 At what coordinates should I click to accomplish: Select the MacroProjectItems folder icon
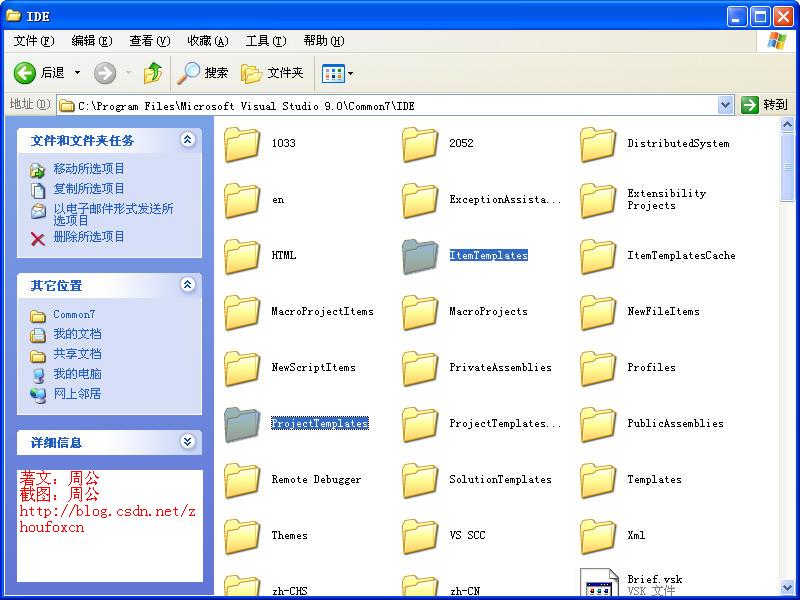(242, 313)
